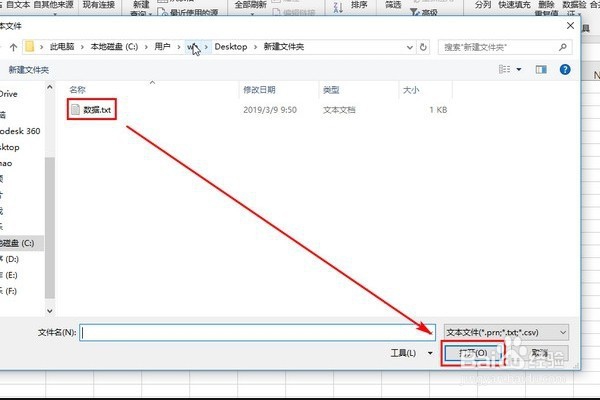Sort by the 名称 column header
The width and height of the screenshot is (600, 400).
(x=77, y=90)
